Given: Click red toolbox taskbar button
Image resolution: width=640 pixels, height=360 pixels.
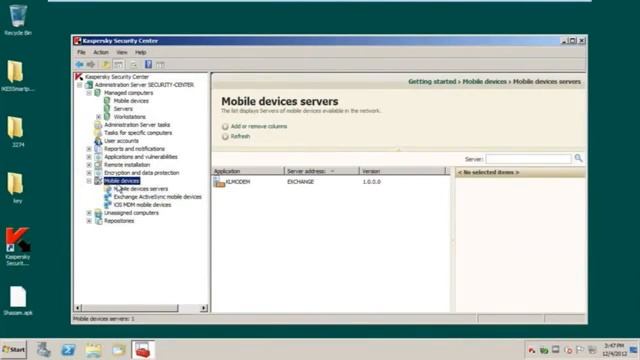Looking at the screenshot, I should (x=143, y=350).
